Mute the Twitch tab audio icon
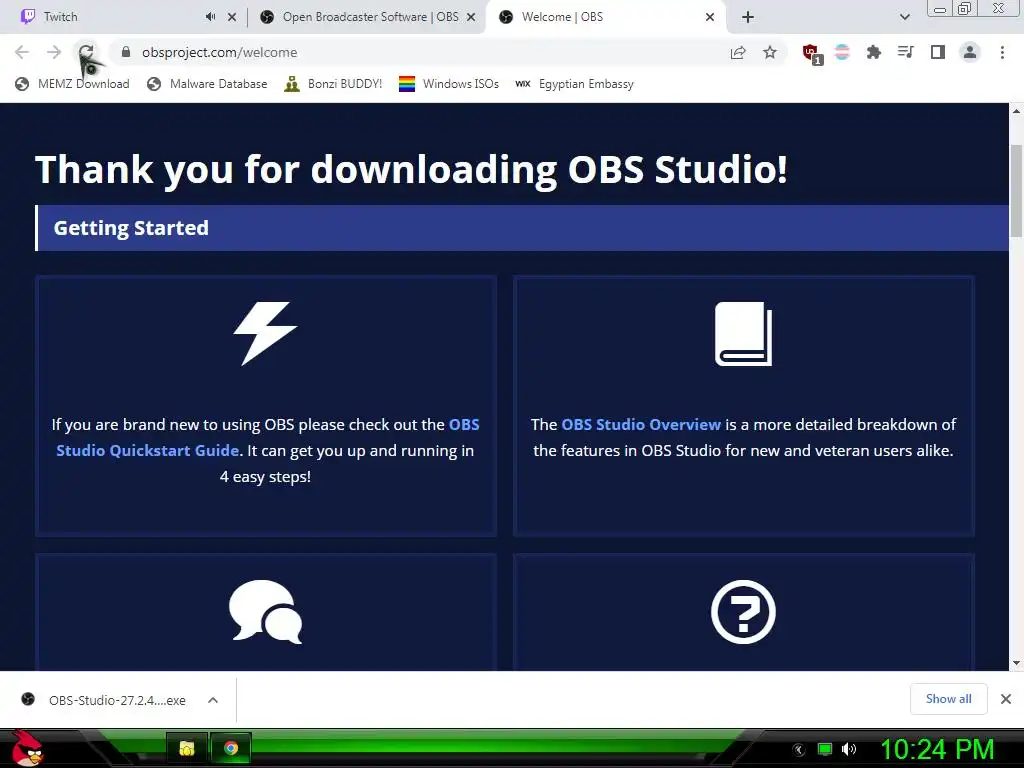 [210, 17]
